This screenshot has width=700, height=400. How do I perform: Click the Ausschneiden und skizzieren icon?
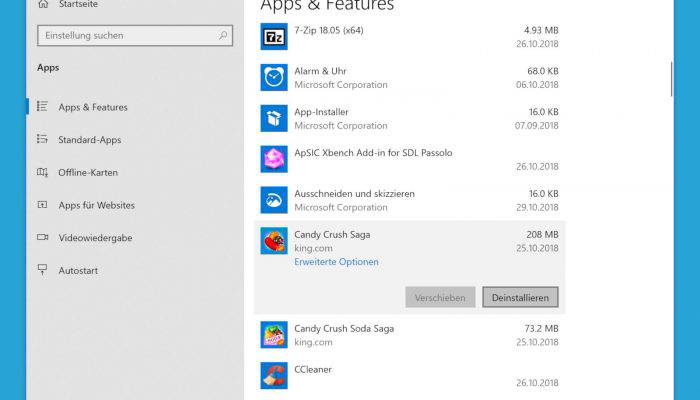pyautogui.click(x=274, y=200)
